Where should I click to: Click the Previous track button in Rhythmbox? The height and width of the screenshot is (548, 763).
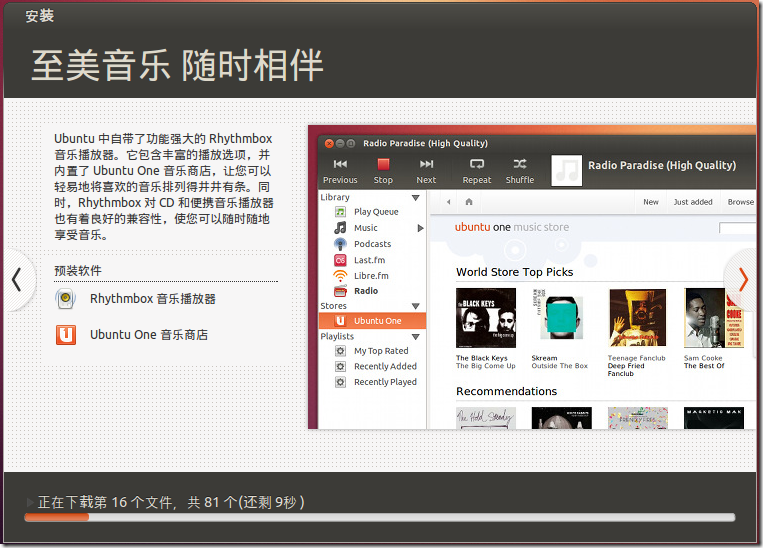340,171
